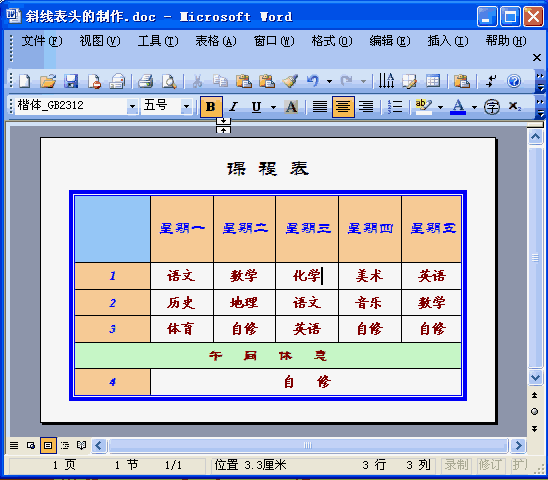Click the text direction icon
The image size is (548, 480).
coord(386,81)
